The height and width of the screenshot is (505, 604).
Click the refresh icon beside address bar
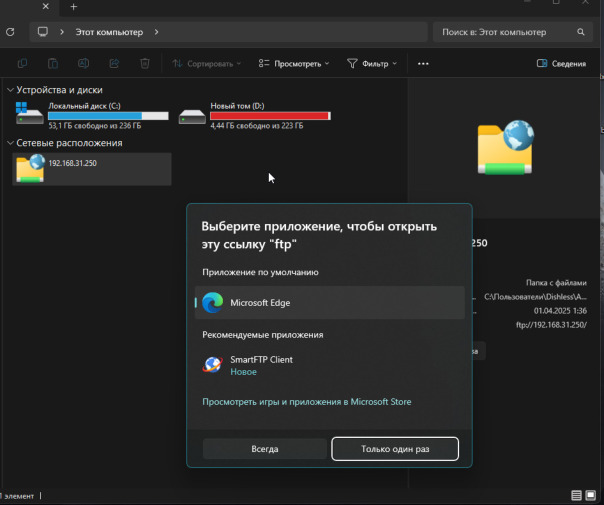[x=10, y=32]
